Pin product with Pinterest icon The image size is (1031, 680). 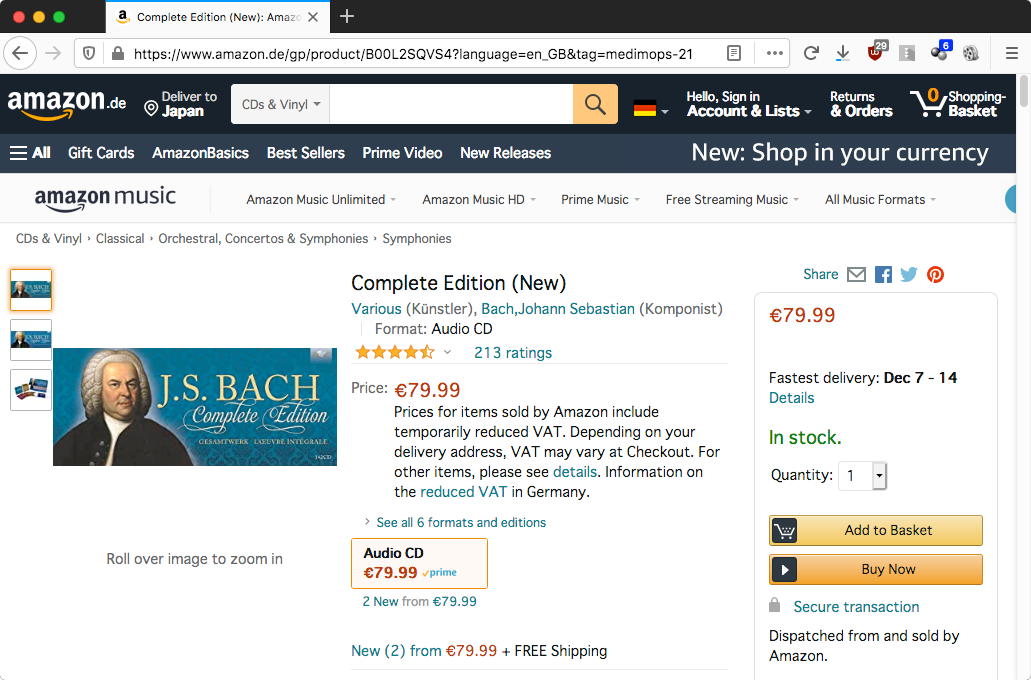coord(935,275)
